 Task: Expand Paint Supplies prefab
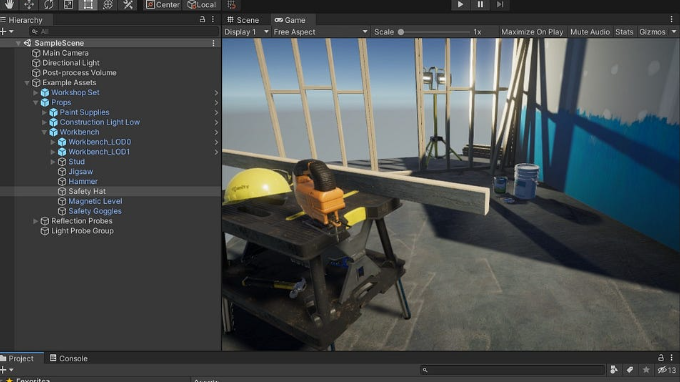pyautogui.click(x=44, y=112)
